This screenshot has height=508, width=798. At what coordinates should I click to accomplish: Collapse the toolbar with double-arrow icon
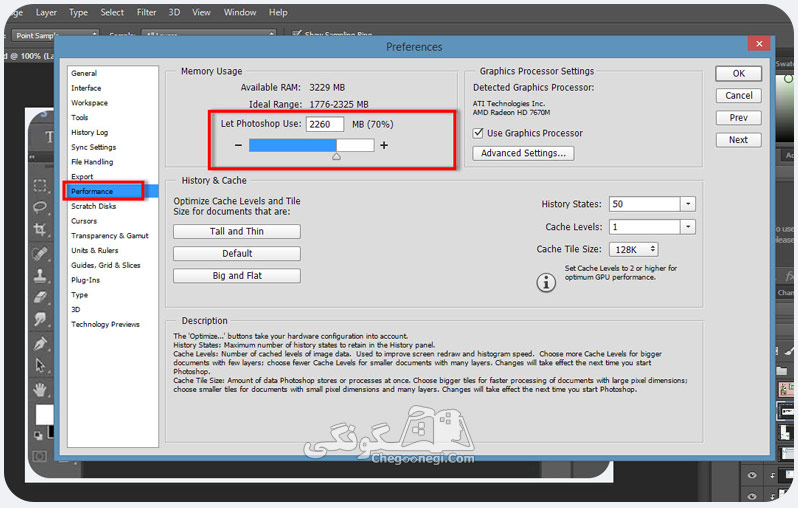pos(32,157)
